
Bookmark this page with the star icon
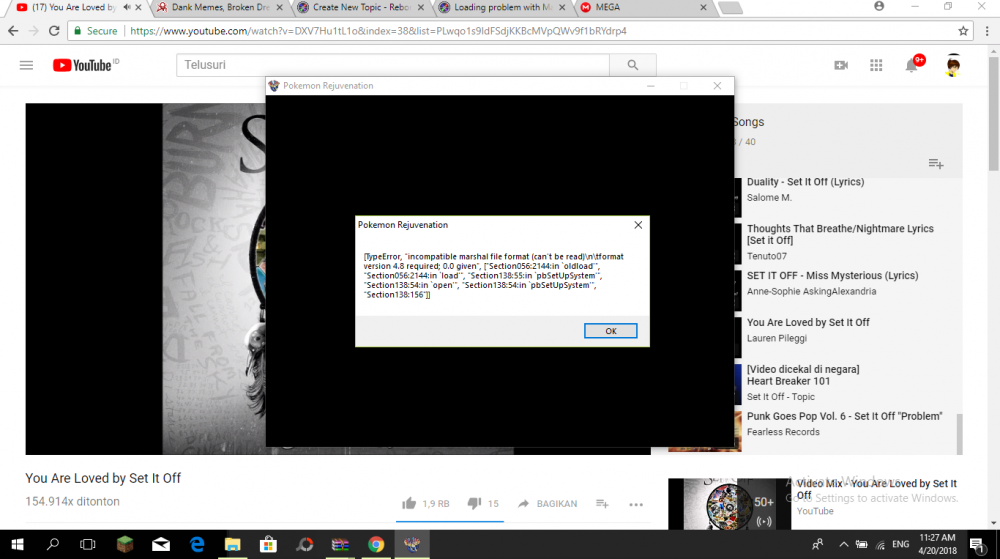963,31
